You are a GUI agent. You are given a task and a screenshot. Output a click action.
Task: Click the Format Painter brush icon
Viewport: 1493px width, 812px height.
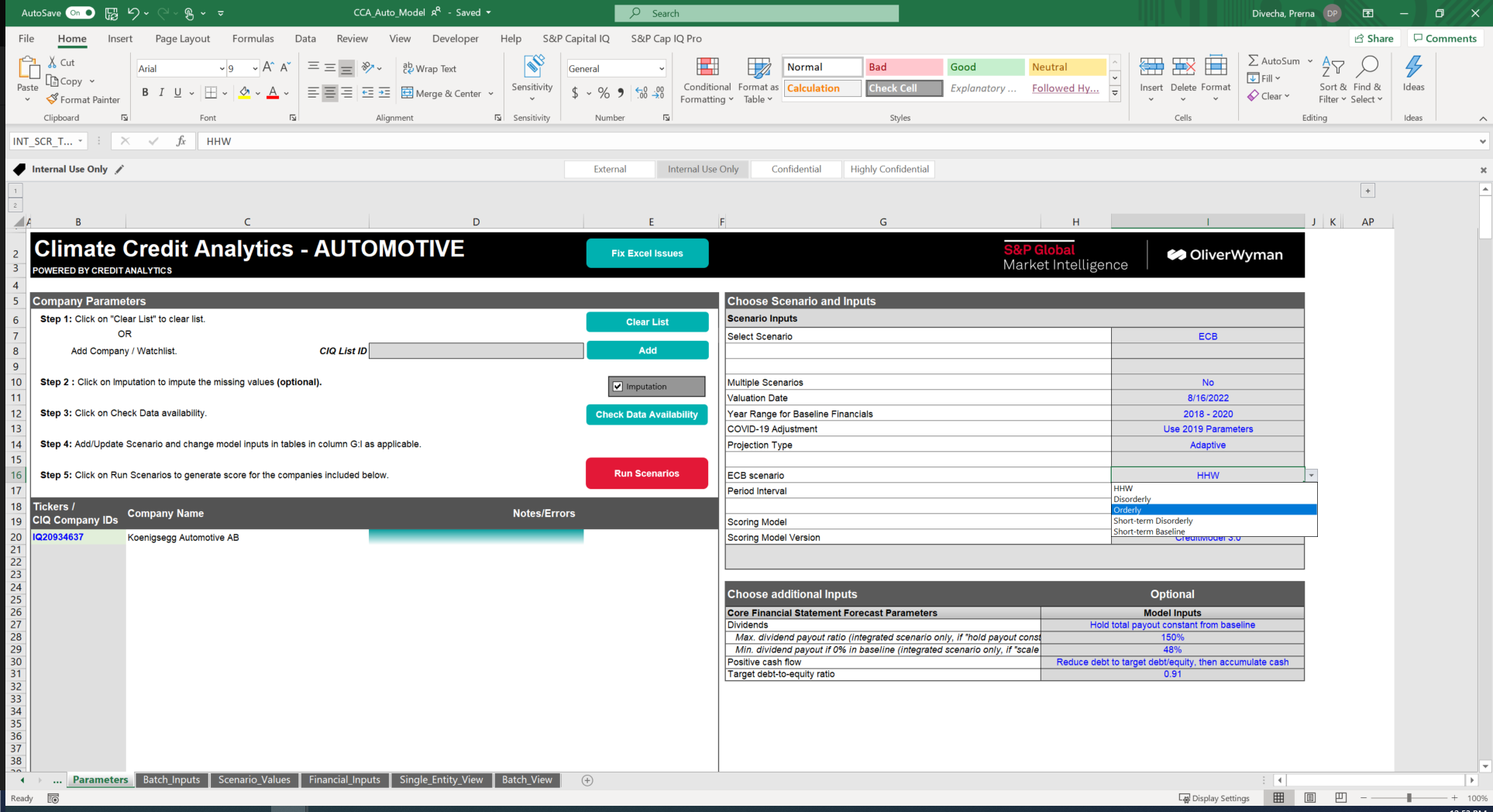pyautogui.click(x=53, y=99)
